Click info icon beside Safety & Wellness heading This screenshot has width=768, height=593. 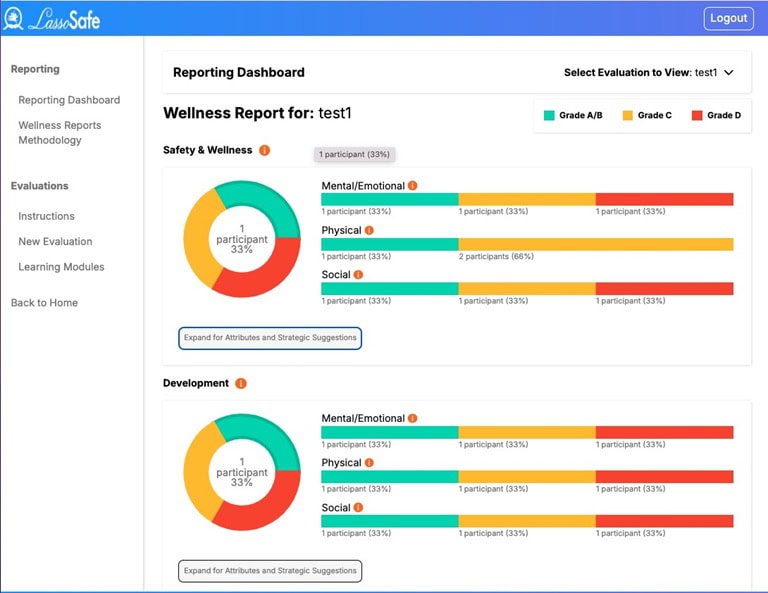coord(265,151)
